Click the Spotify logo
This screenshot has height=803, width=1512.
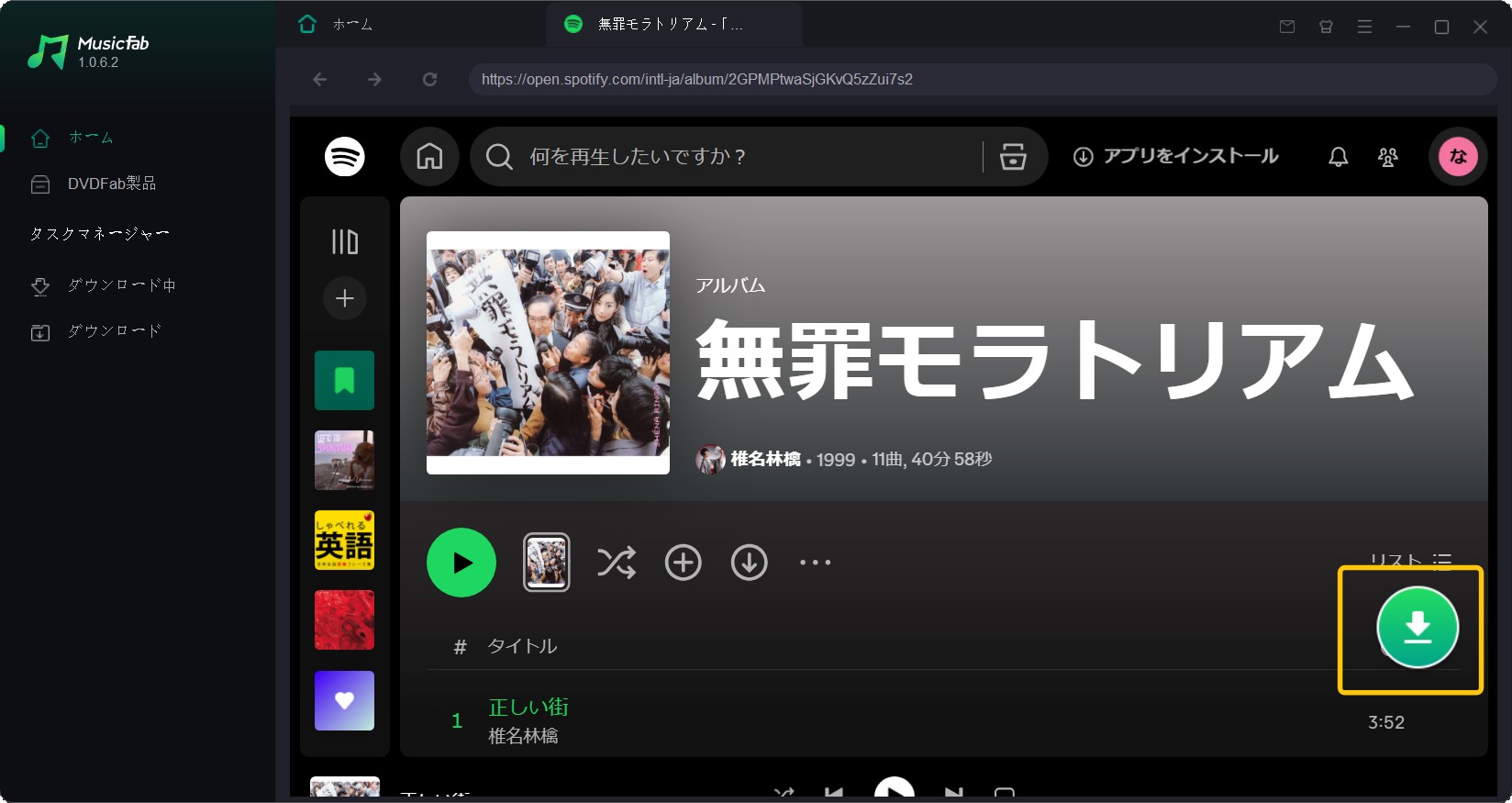345,157
